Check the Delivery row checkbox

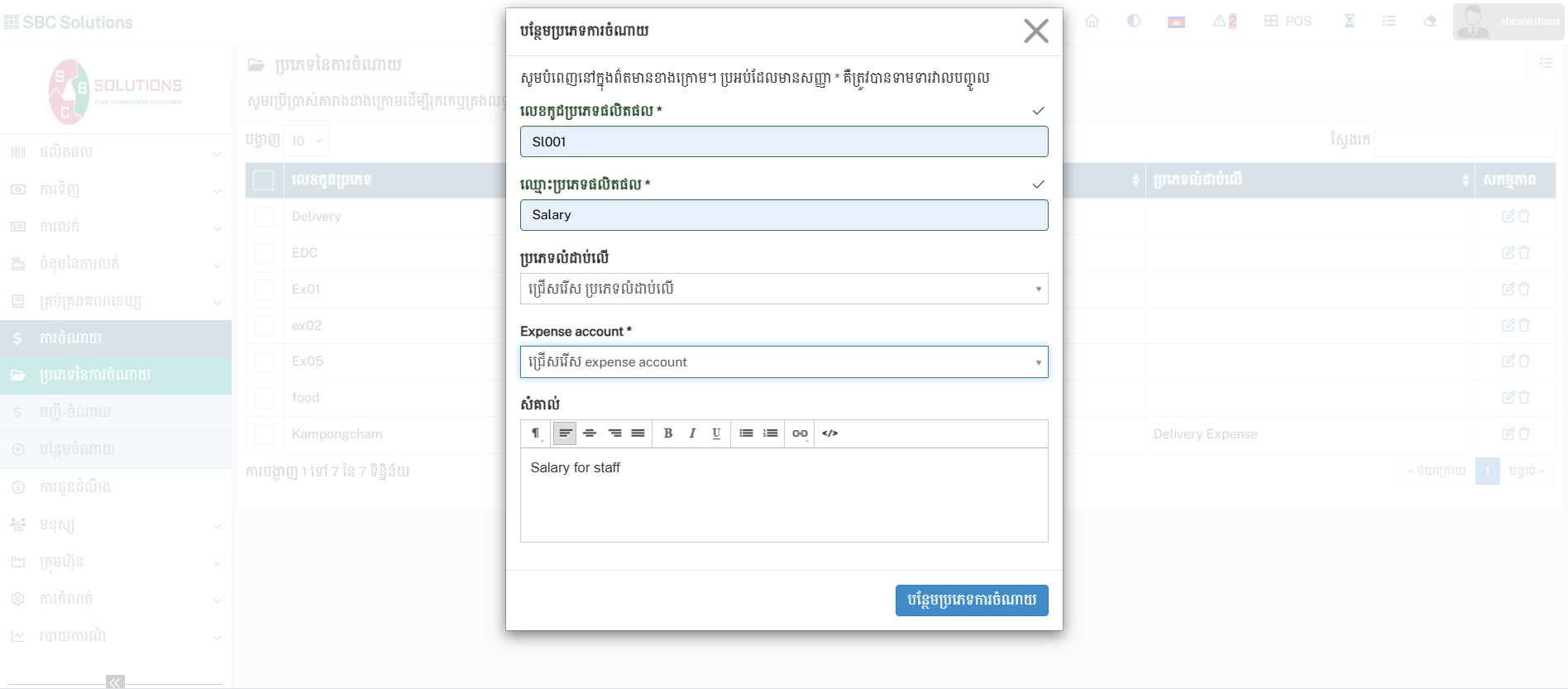pyautogui.click(x=265, y=217)
